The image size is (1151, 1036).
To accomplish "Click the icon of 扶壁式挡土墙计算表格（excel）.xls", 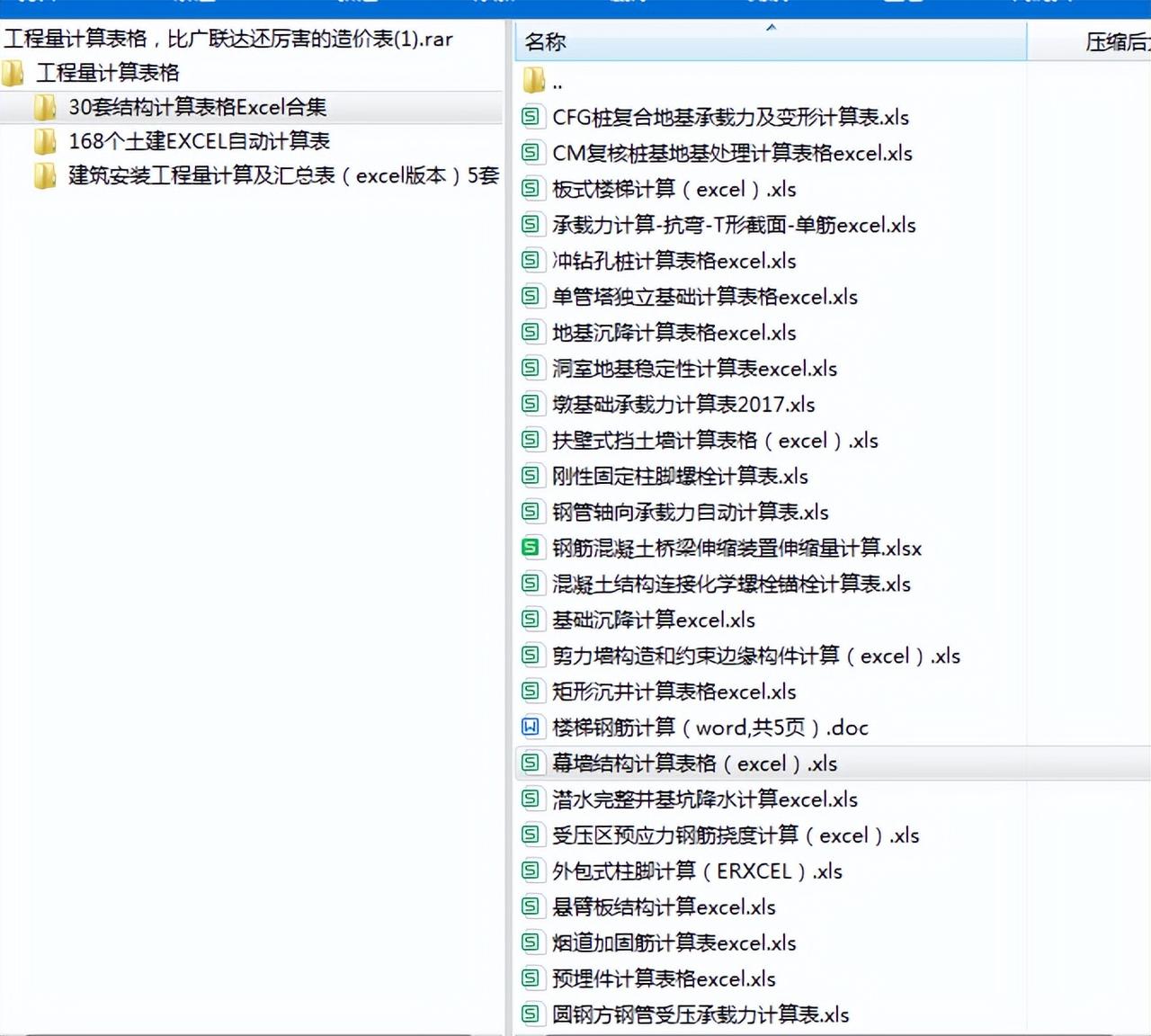I will tap(531, 440).
